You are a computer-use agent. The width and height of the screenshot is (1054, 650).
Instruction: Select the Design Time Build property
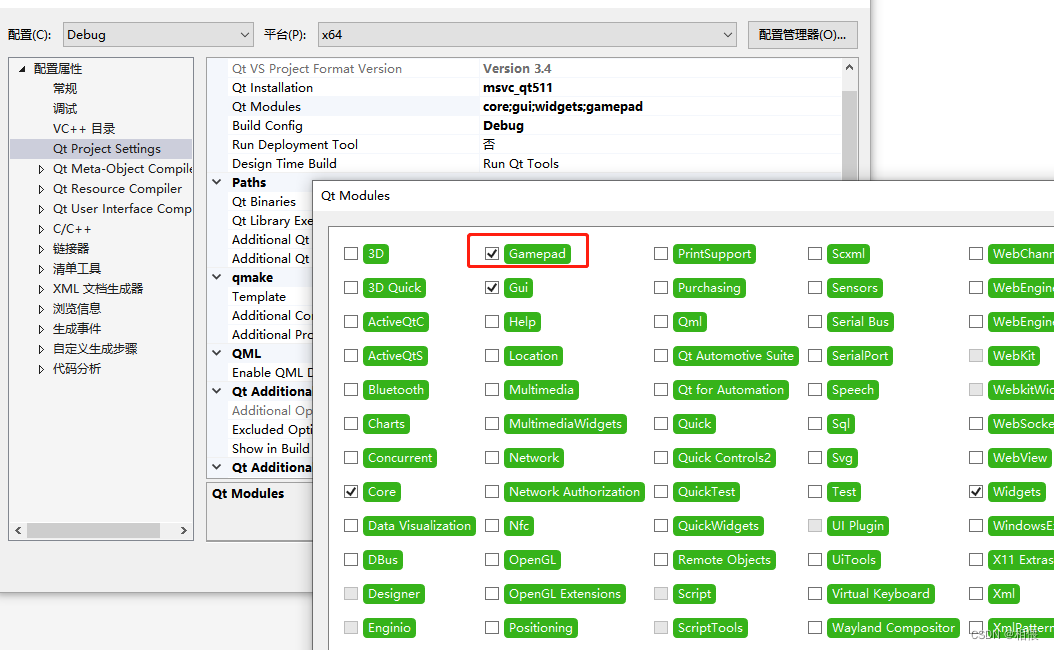tap(524, 163)
